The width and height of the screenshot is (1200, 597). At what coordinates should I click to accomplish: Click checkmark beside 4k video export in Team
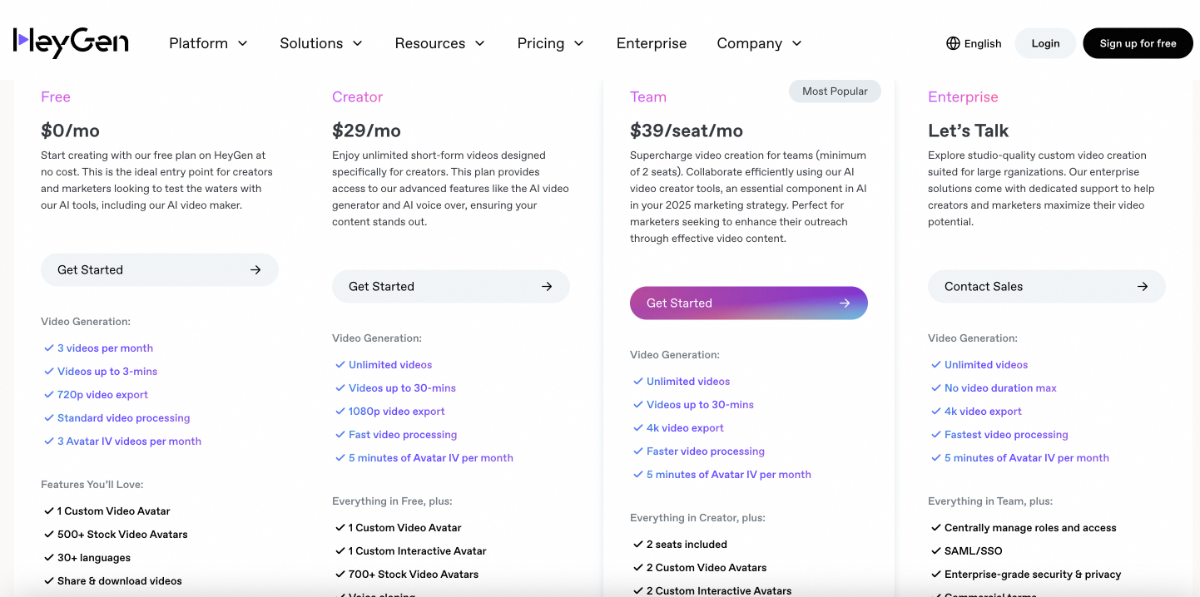coord(638,428)
